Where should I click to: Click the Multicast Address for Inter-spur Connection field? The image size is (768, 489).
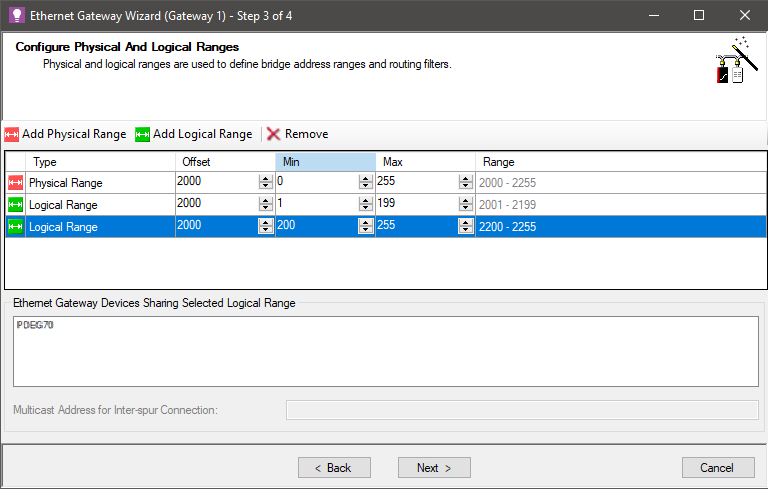pos(522,410)
